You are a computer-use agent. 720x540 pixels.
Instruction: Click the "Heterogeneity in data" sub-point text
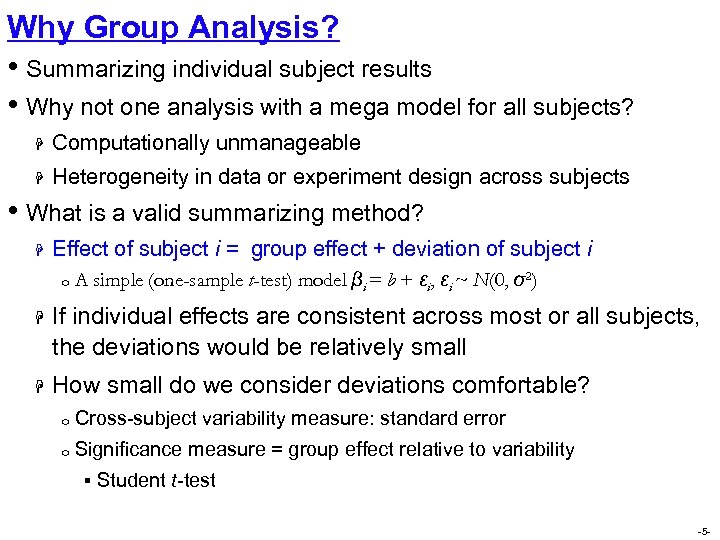pos(341,177)
